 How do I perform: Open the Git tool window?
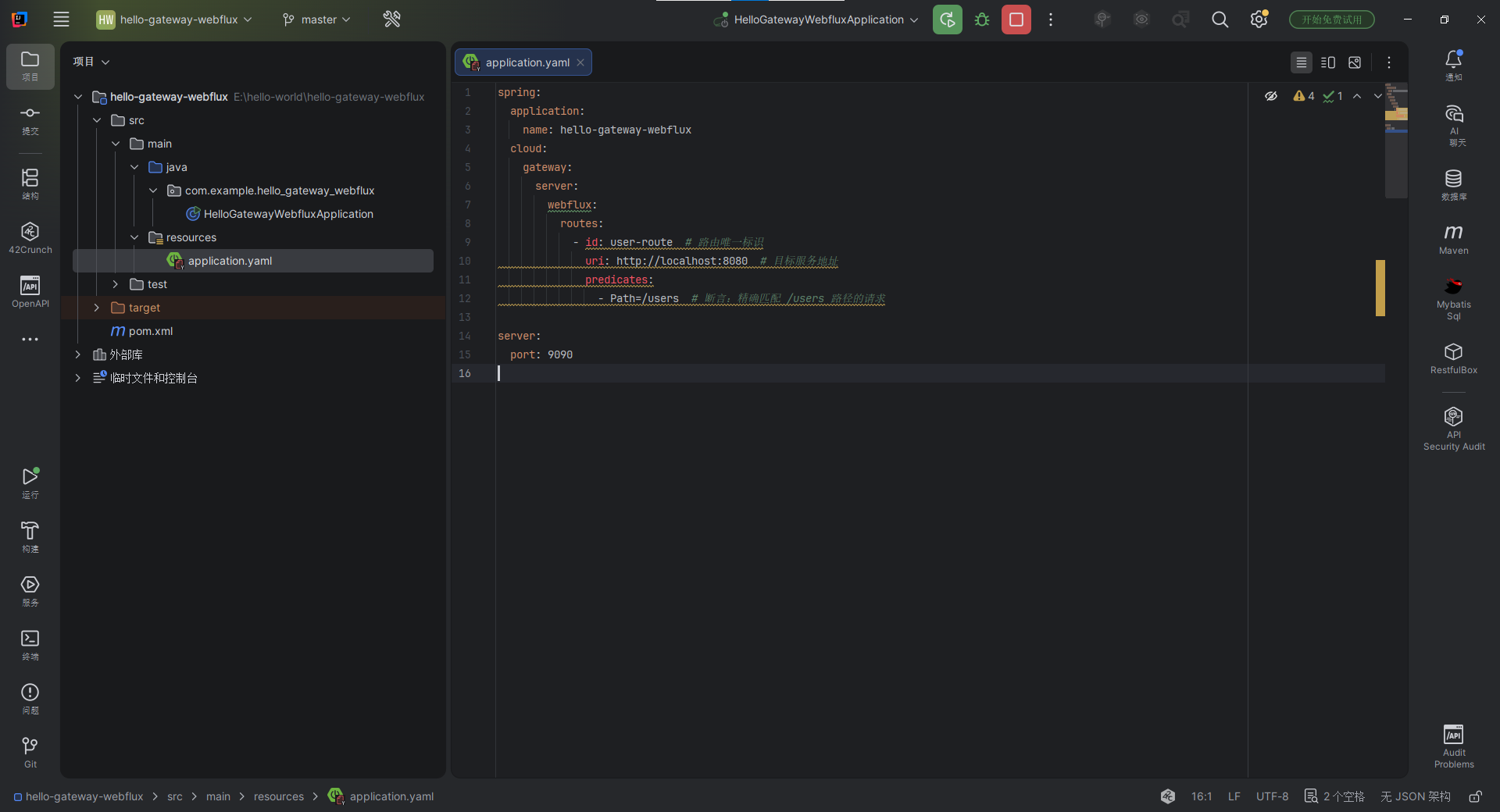[x=30, y=753]
